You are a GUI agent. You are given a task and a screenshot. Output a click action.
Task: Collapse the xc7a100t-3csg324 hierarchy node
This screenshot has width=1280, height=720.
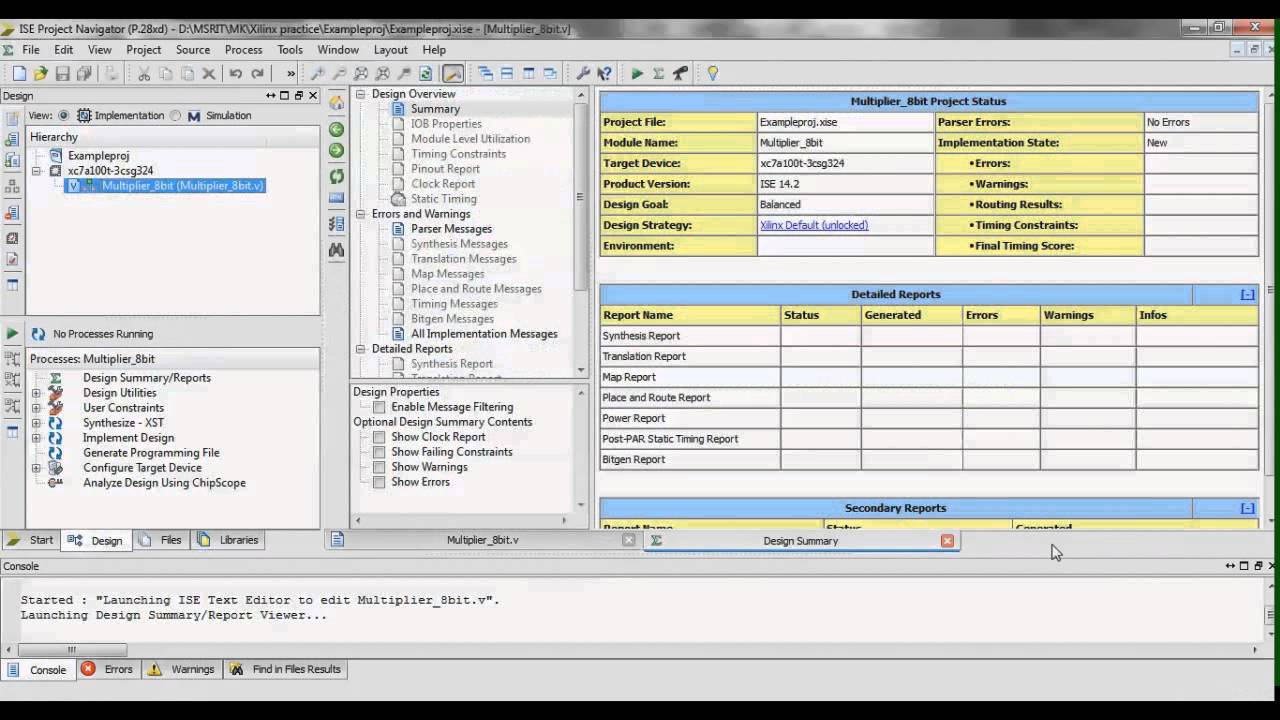[37, 171]
